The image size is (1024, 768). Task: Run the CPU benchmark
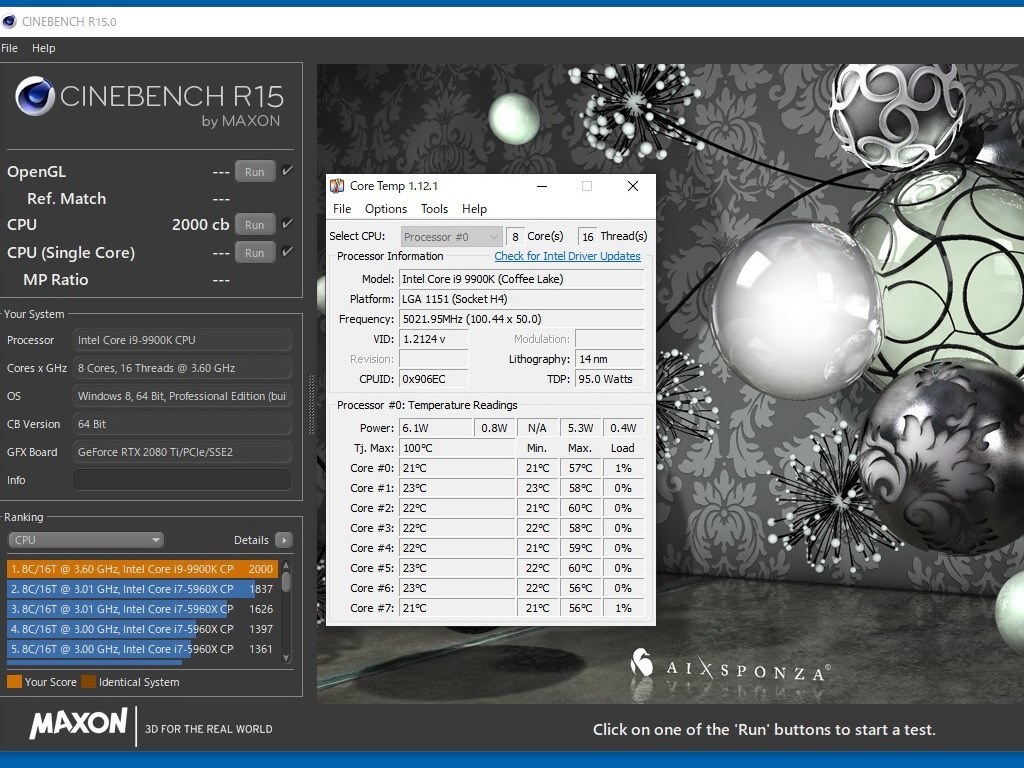[255, 225]
